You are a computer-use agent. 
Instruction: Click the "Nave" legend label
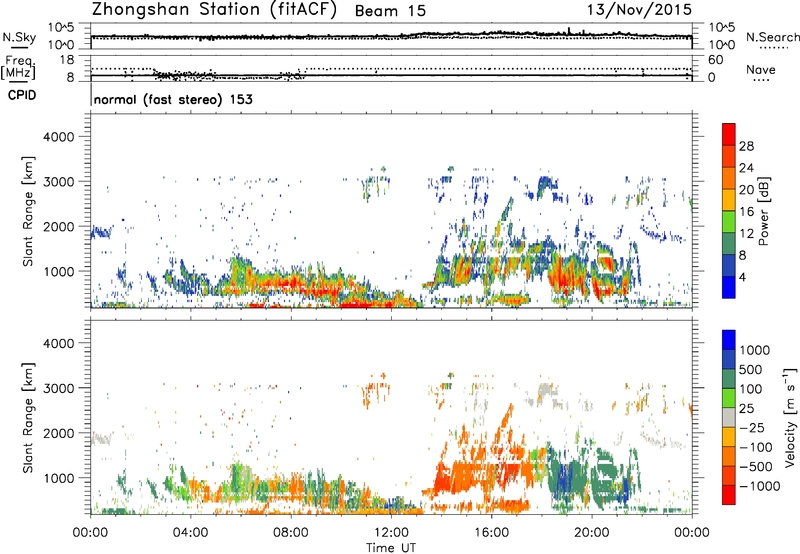[x=761, y=69]
